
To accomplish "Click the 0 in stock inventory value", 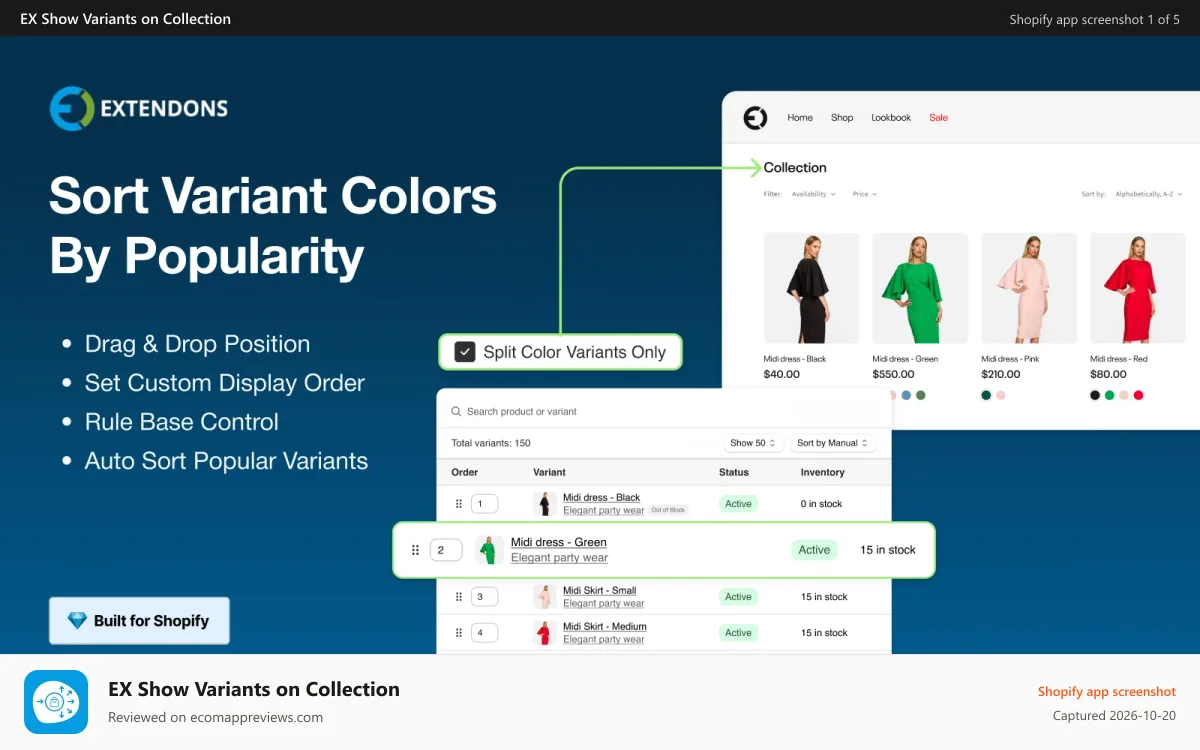I will click(x=822, y=504).
